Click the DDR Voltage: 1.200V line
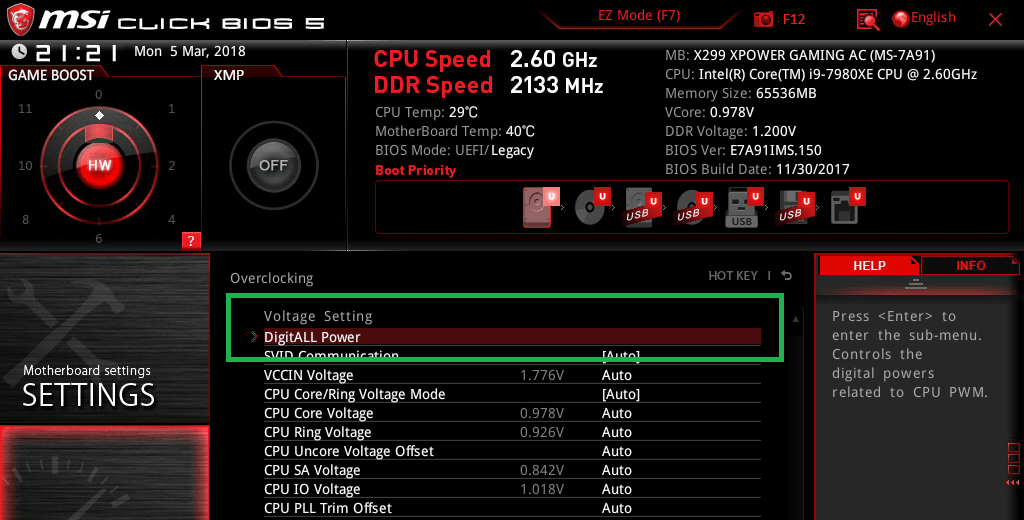Viewport: 1024px width, 520px height. click(x=730, y=131)
